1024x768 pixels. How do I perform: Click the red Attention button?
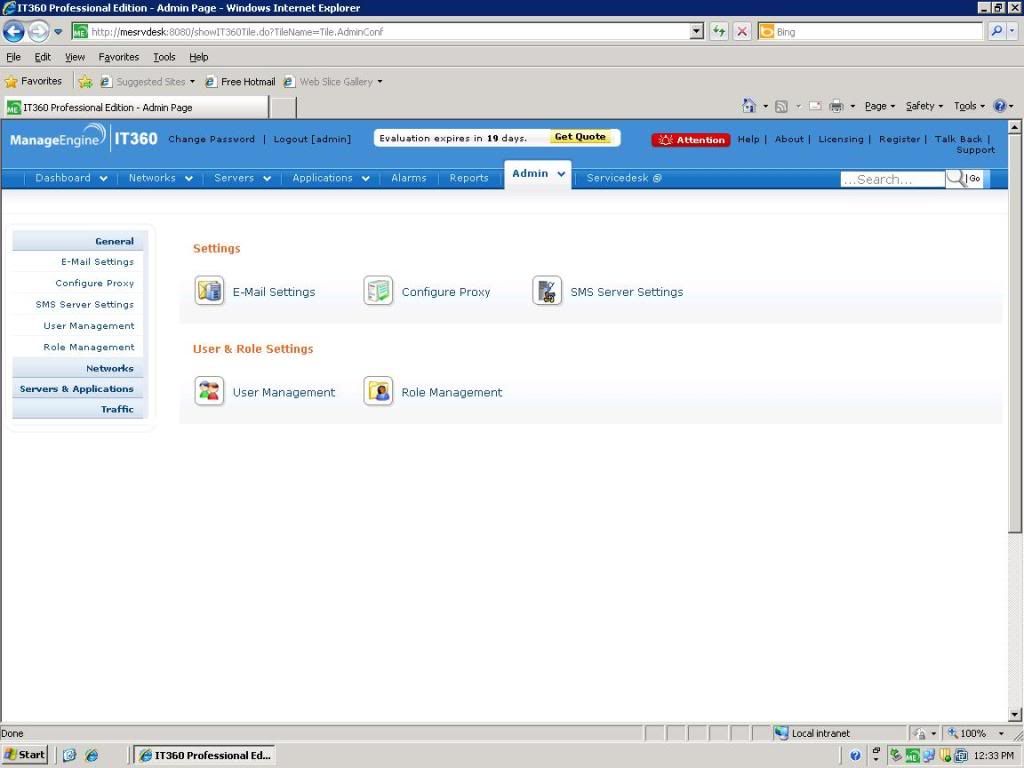691,140
